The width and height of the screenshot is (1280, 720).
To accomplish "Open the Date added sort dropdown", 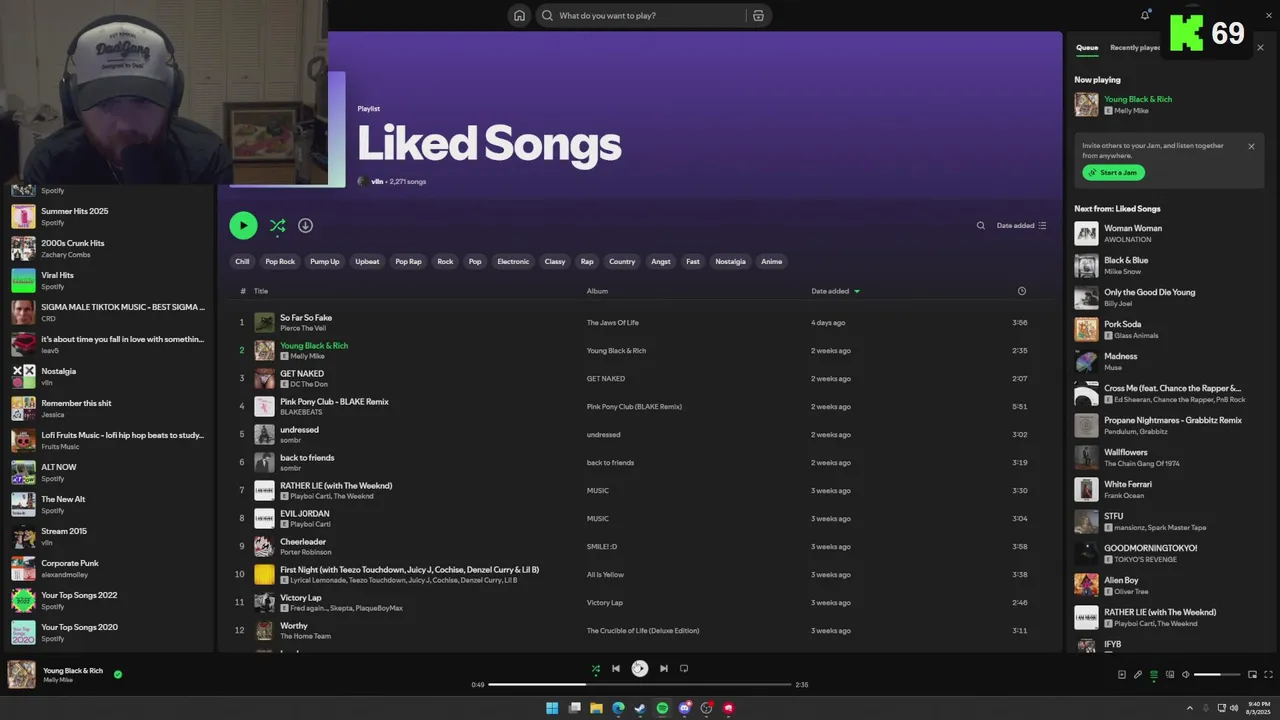I will tap(1021, 225).
